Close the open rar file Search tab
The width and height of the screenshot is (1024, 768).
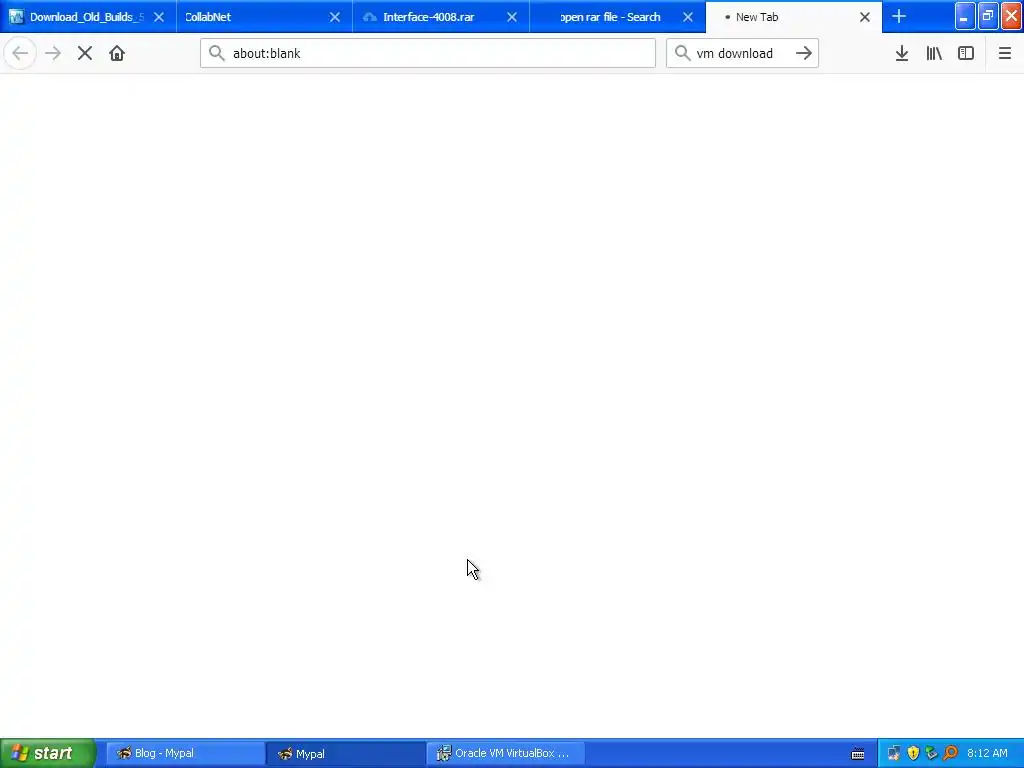click(688, 17)
